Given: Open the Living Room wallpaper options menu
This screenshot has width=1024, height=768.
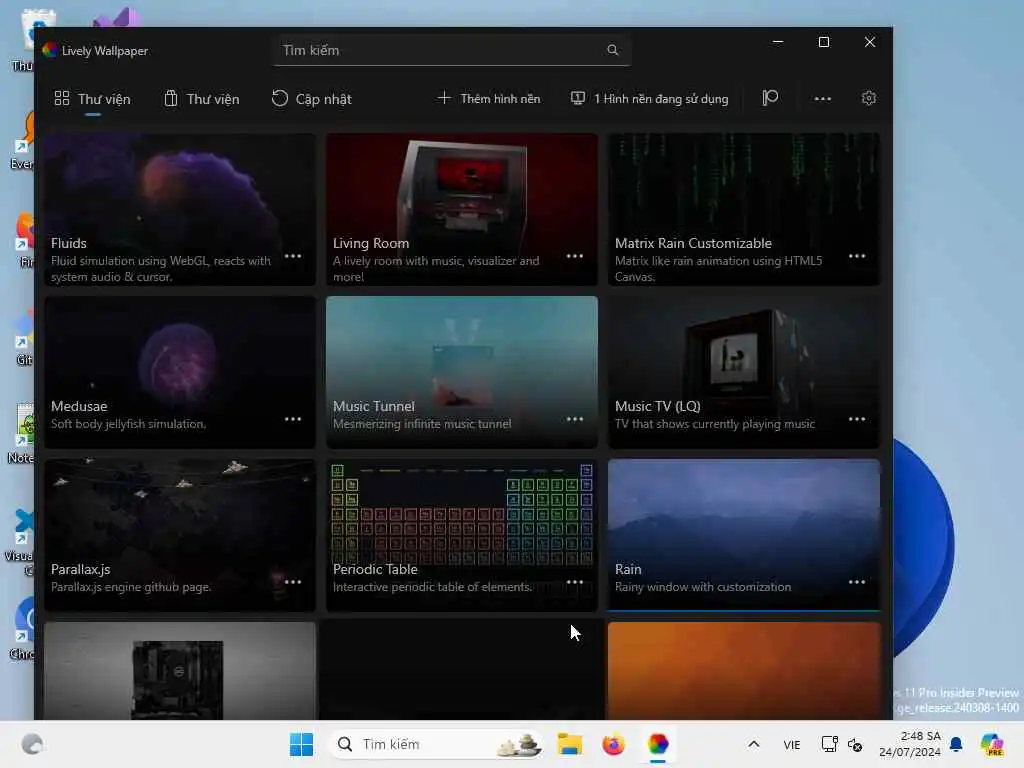Looking at the screenshot, I should pos(575,256).
